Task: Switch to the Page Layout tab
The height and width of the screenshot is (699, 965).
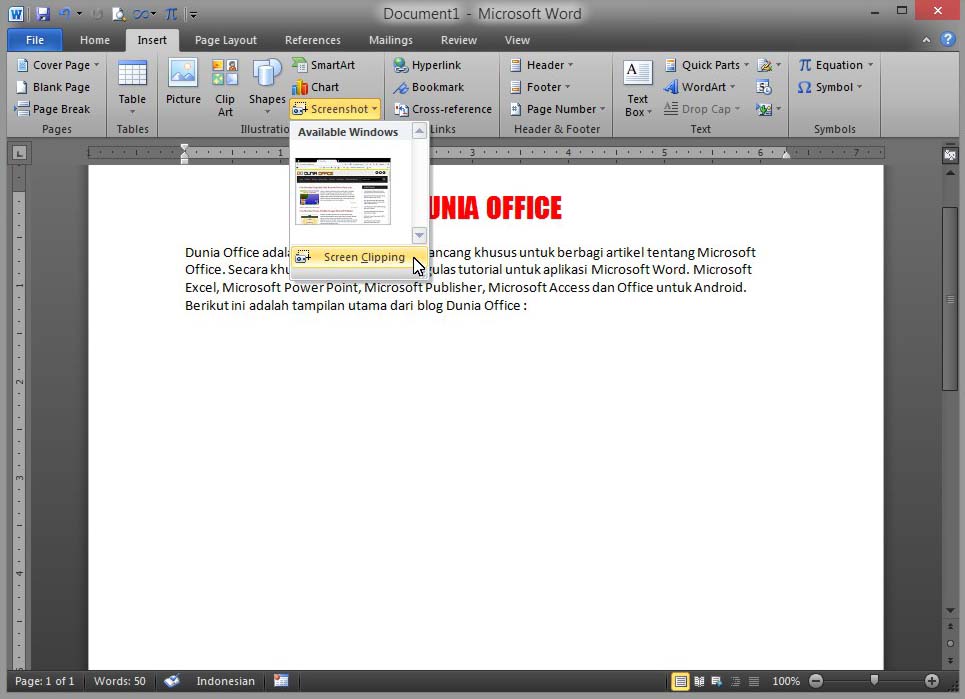Action: [225, 40]
